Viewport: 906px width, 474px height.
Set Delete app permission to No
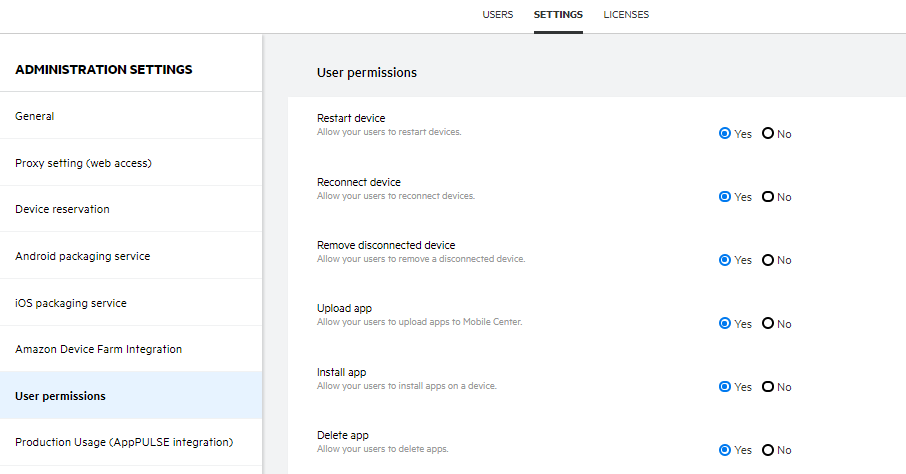click(x=768, y=450)
